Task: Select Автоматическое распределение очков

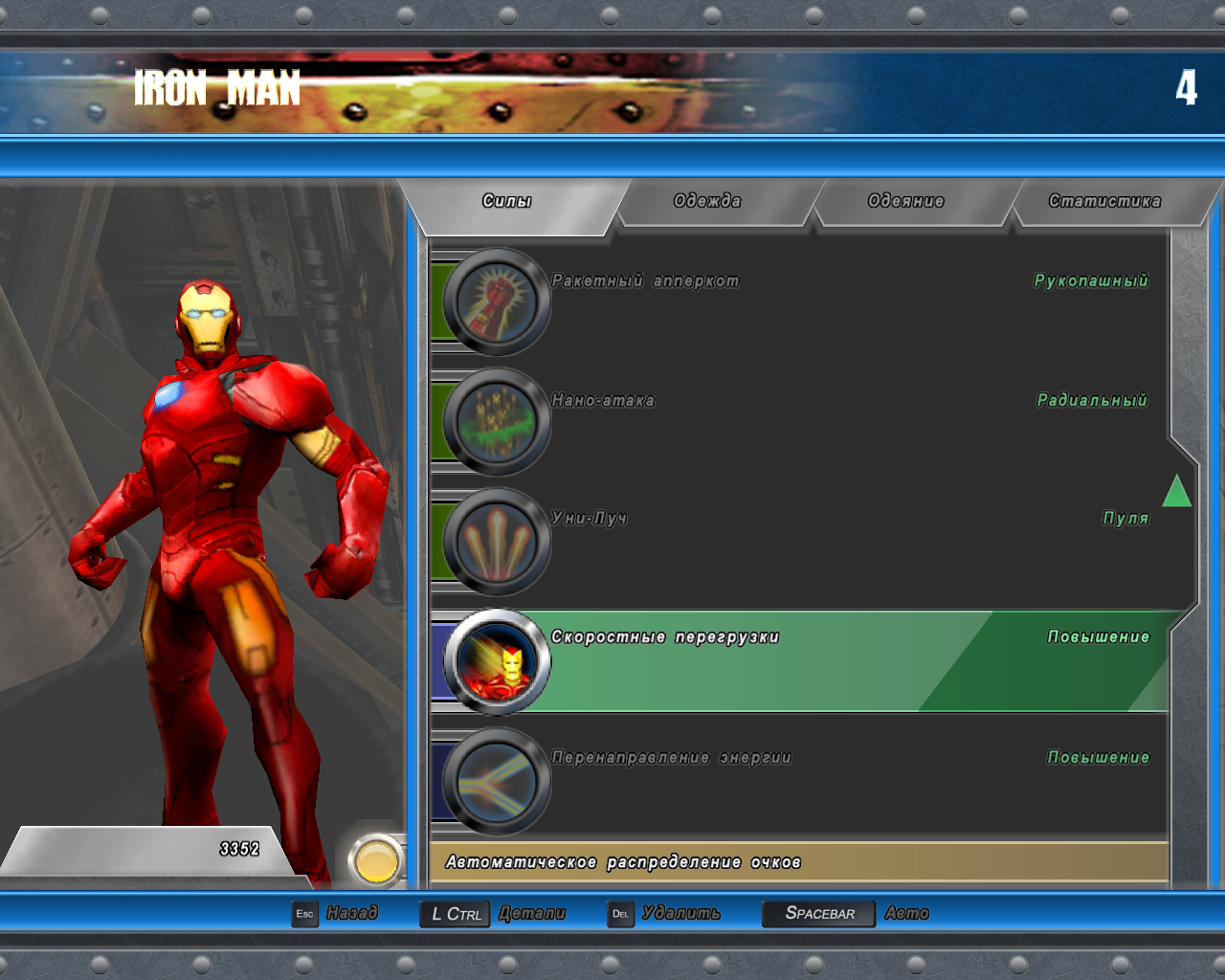Action: 799,862
